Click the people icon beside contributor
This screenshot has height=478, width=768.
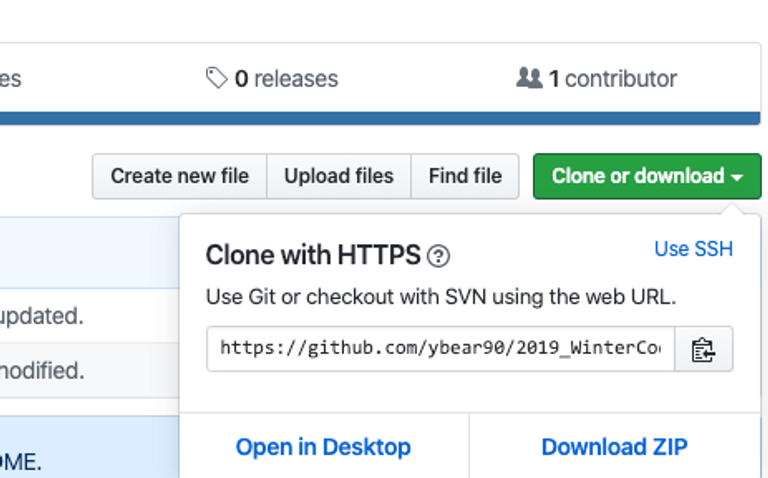click(x=529, y=78)
